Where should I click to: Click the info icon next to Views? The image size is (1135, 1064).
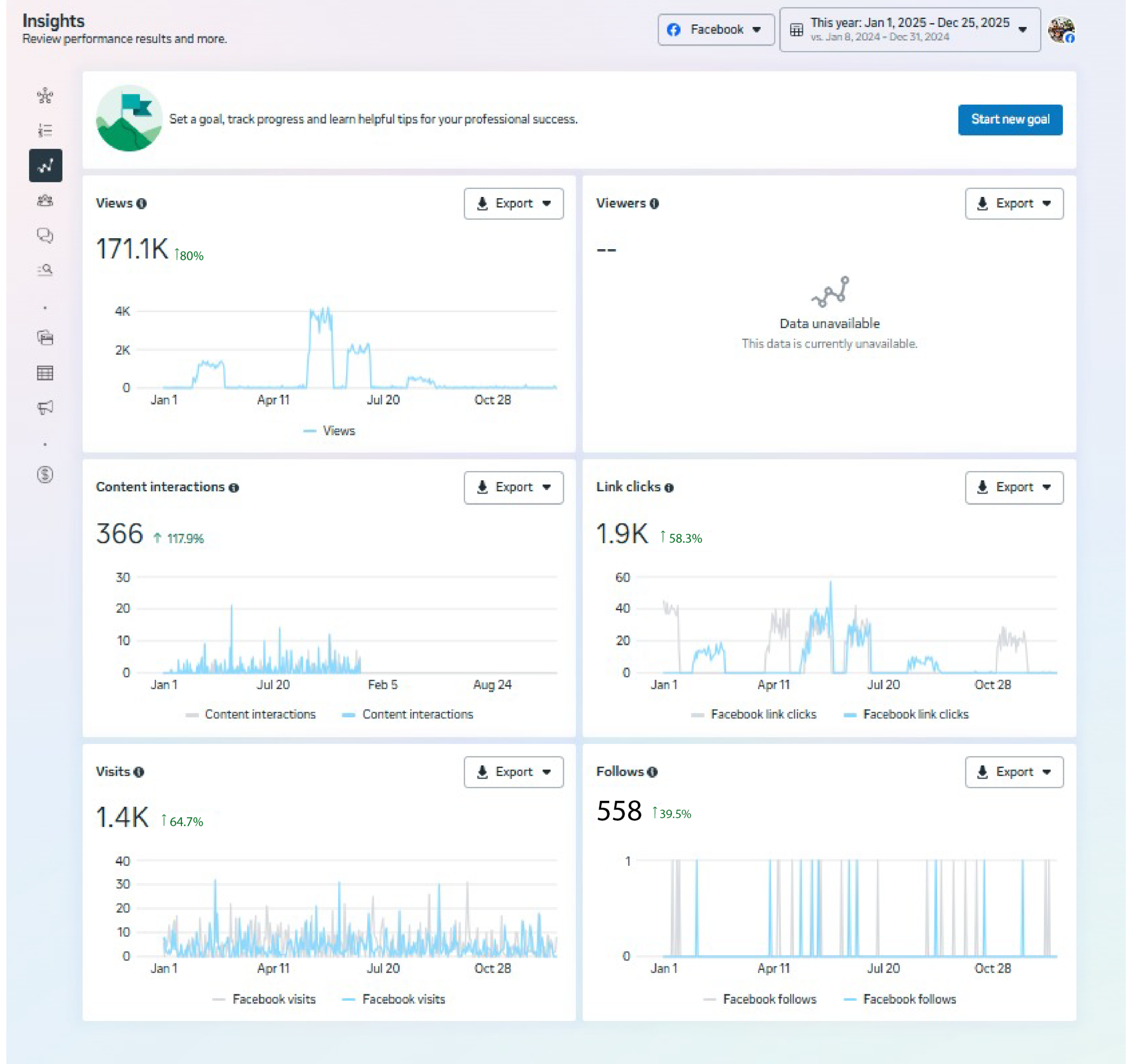141,203
